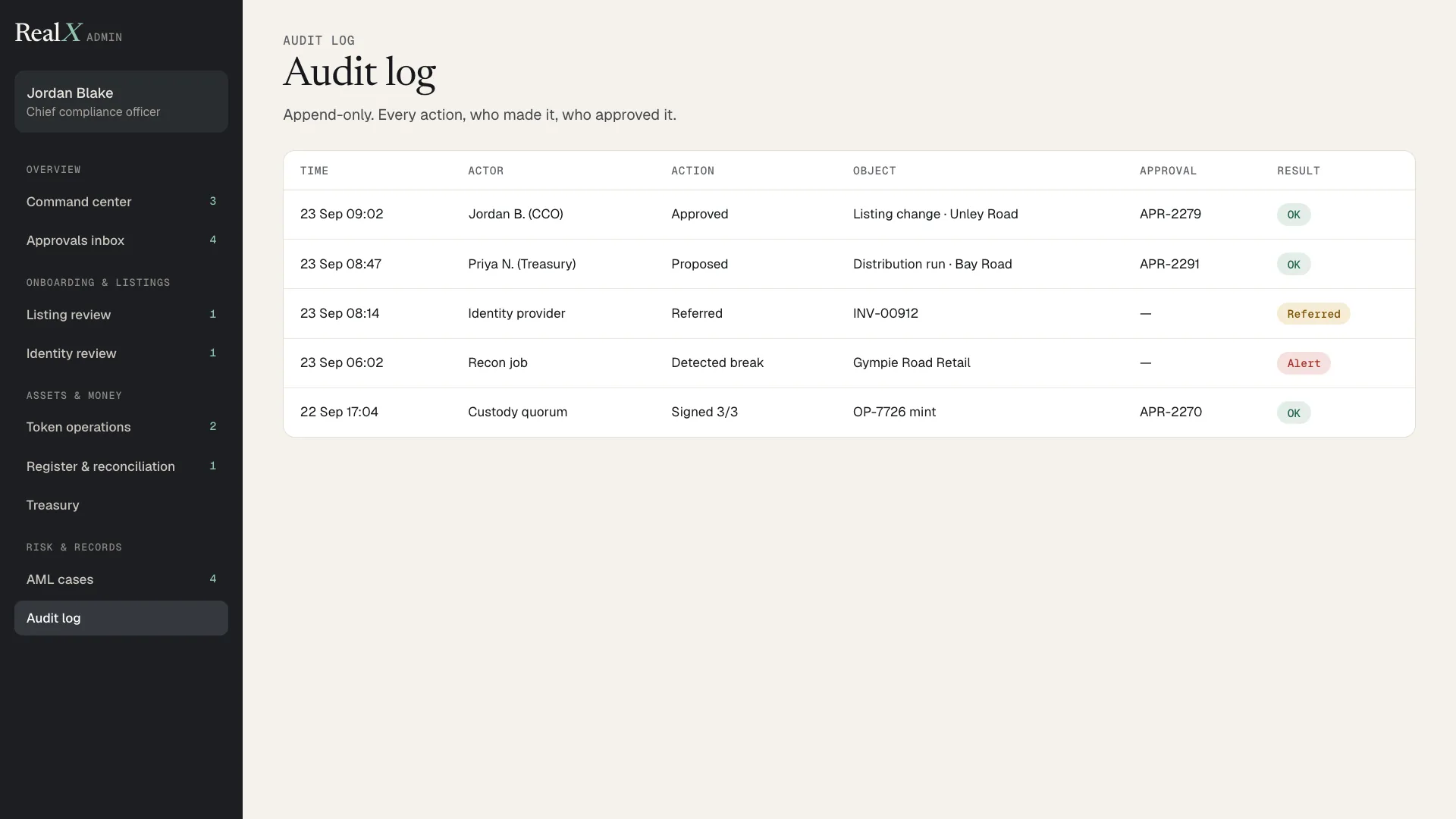Click the Referred result badge

(x=1313, y=314)
